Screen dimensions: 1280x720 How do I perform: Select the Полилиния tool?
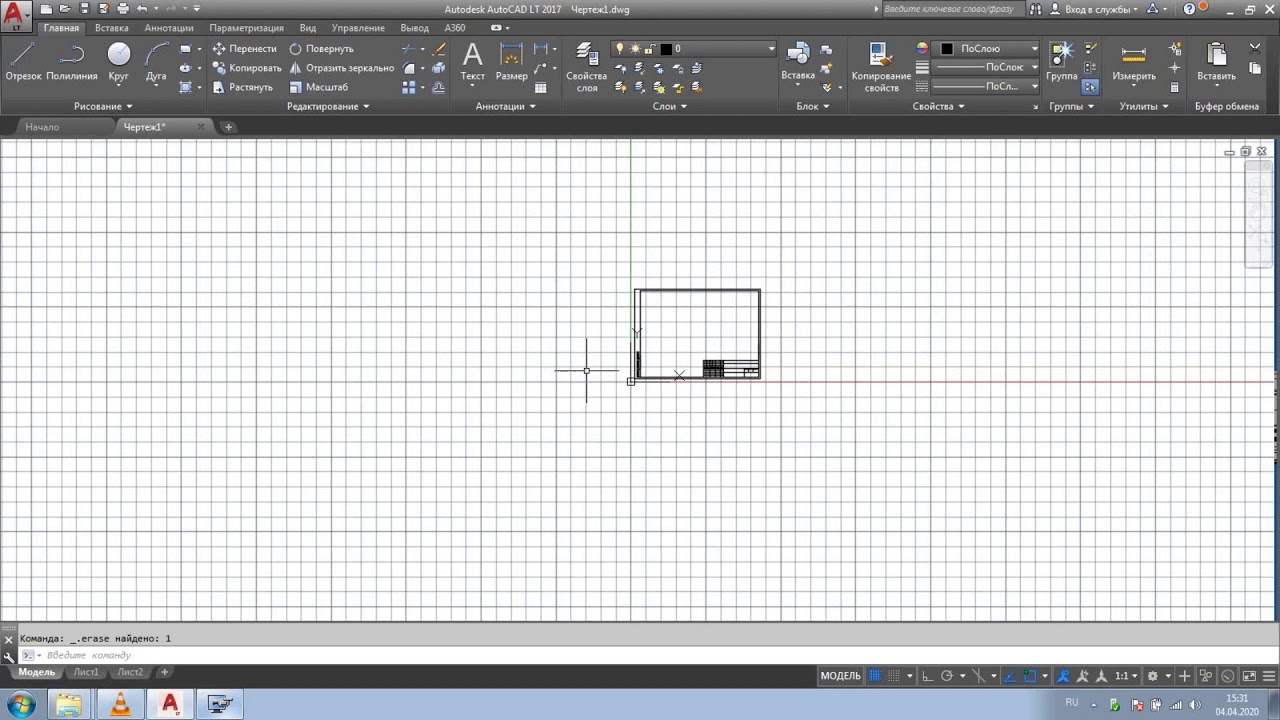[72, 63]
